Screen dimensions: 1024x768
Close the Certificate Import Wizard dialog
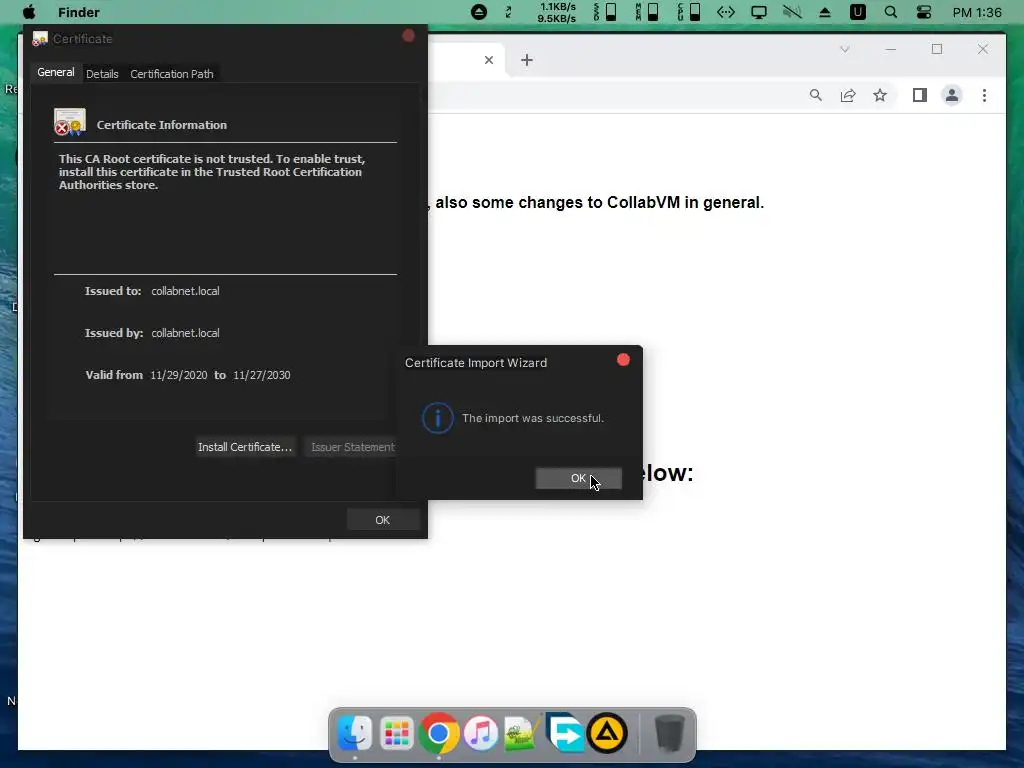[x=623, y=360]
